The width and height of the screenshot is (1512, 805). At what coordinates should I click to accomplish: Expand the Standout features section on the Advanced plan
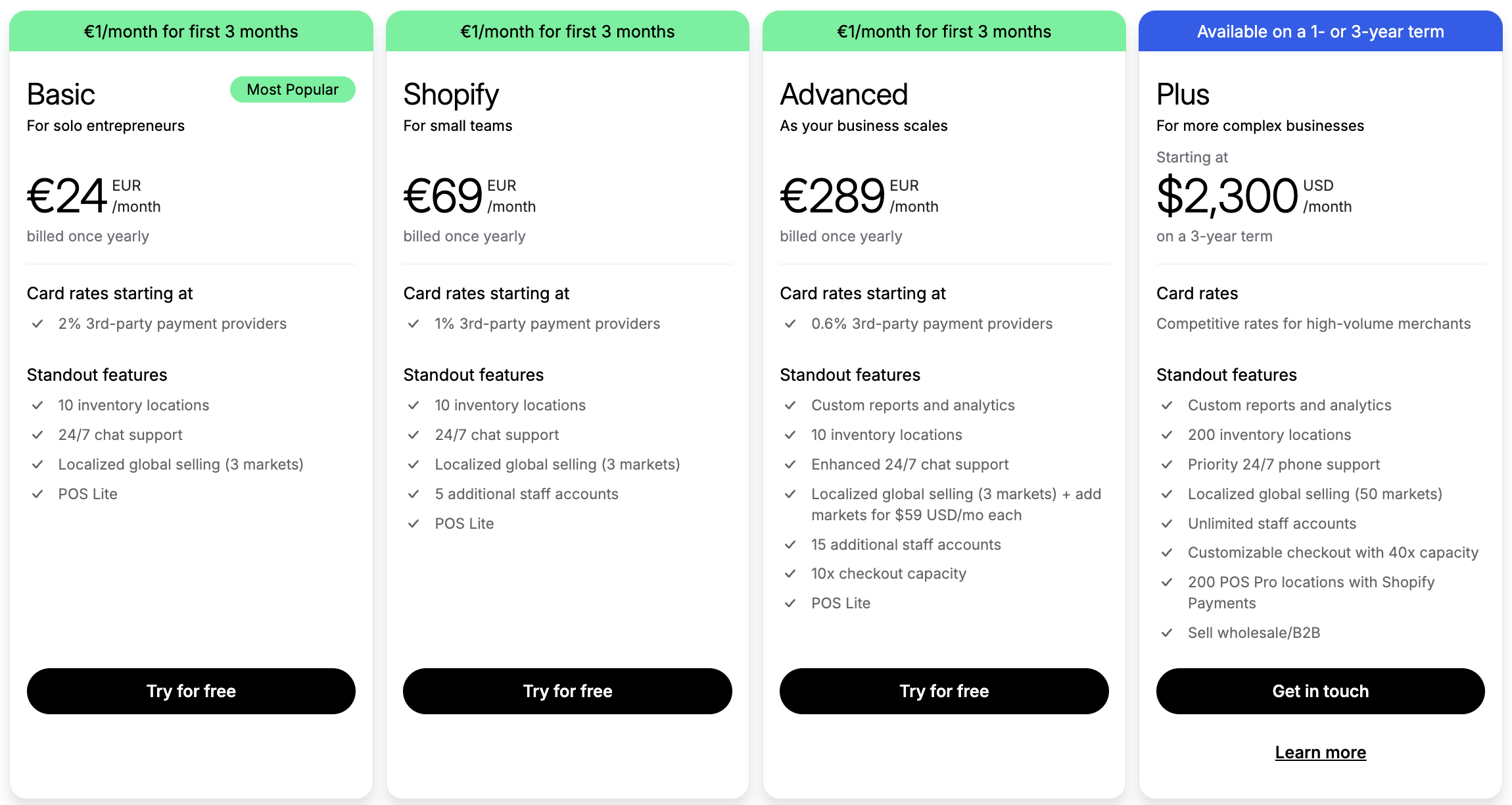click(849, 374)
